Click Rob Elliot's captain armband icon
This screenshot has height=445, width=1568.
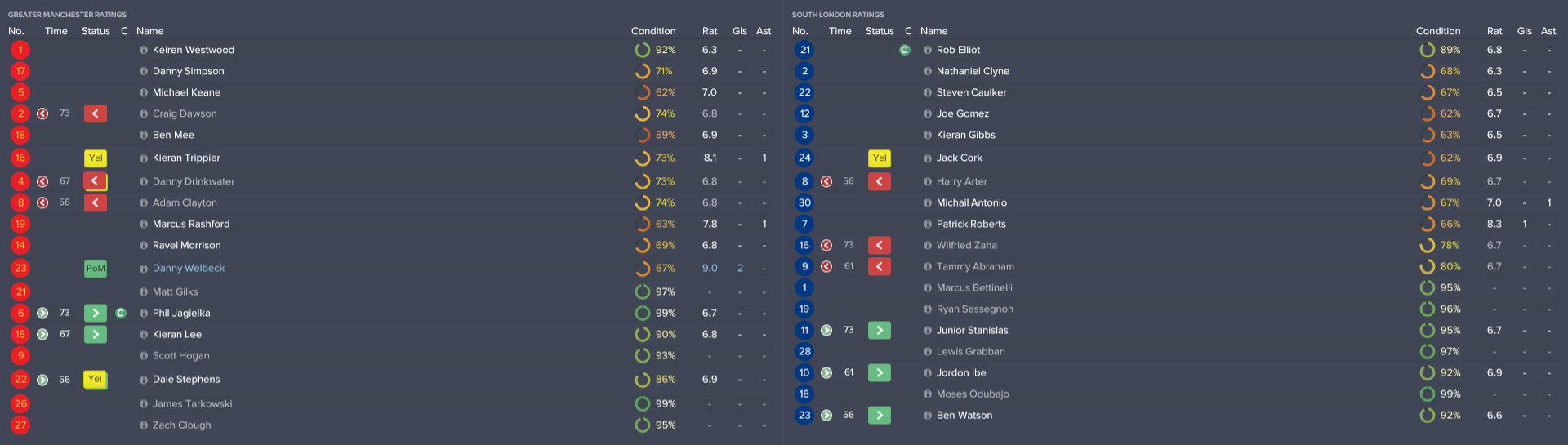(904, 50)
